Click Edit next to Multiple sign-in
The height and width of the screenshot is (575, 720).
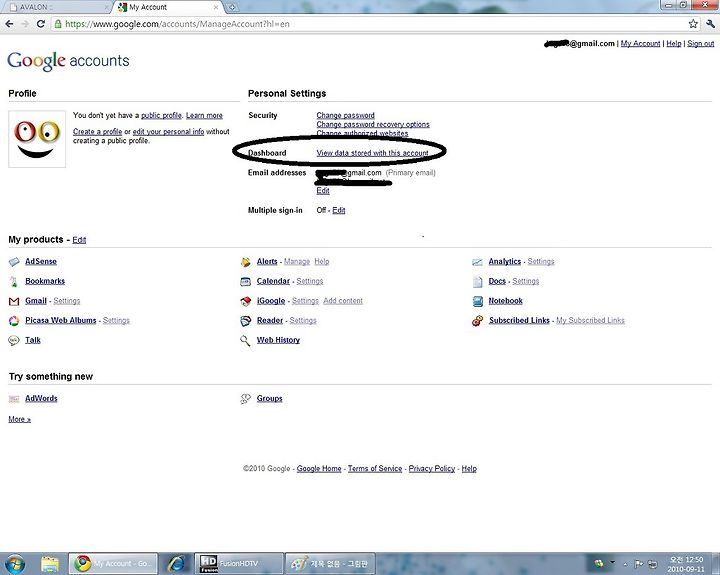(x=339, y=210)
